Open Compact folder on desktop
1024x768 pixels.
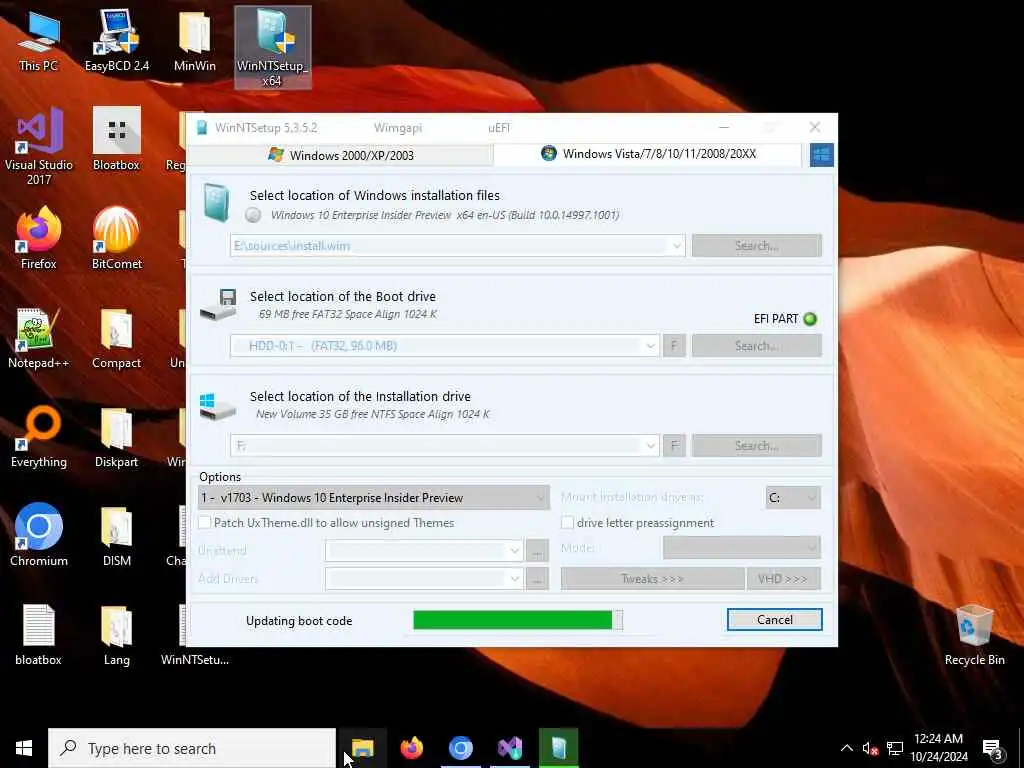116,338
